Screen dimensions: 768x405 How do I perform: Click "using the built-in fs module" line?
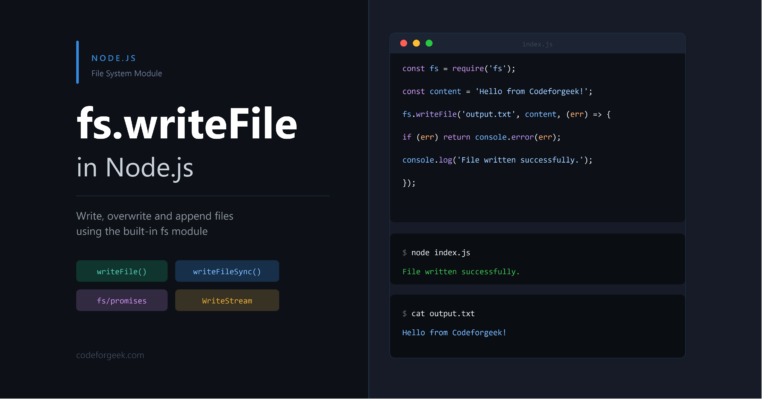click(142, 231)
